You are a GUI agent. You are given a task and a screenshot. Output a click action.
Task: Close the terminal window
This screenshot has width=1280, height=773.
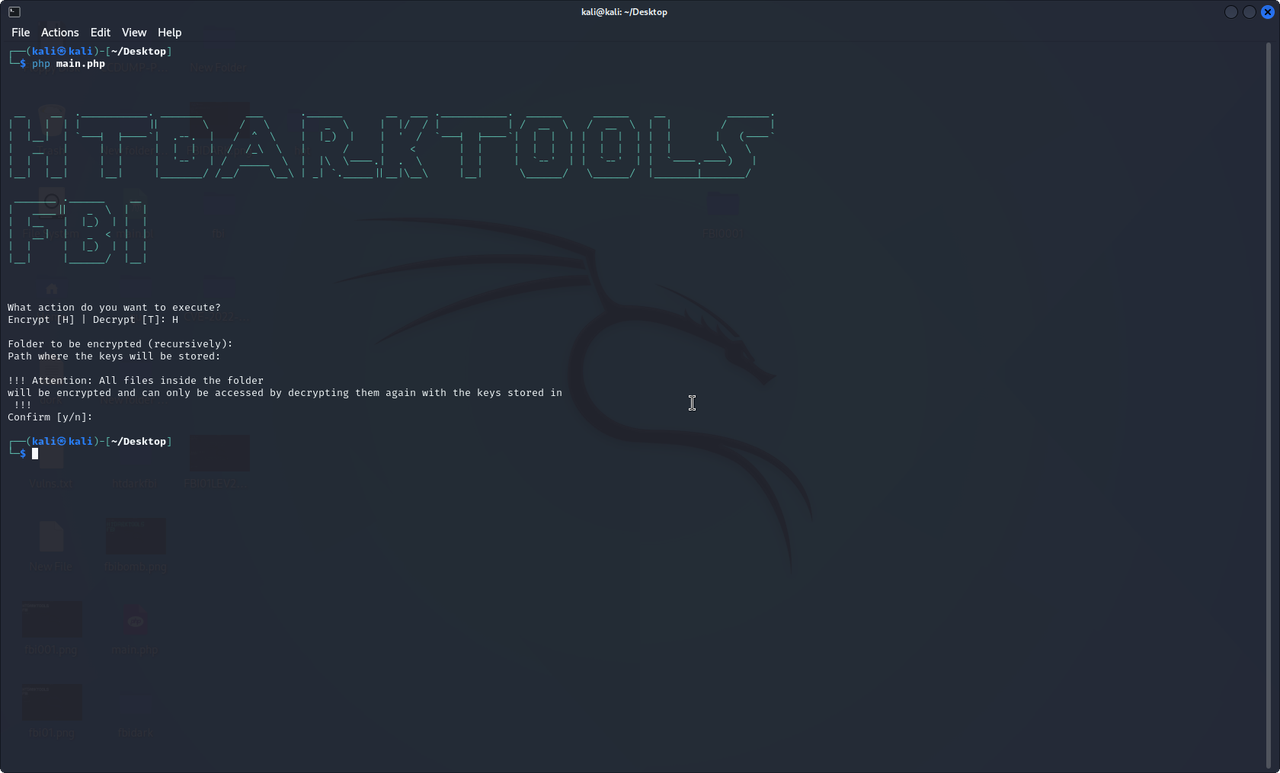(x=1268, y=12)
